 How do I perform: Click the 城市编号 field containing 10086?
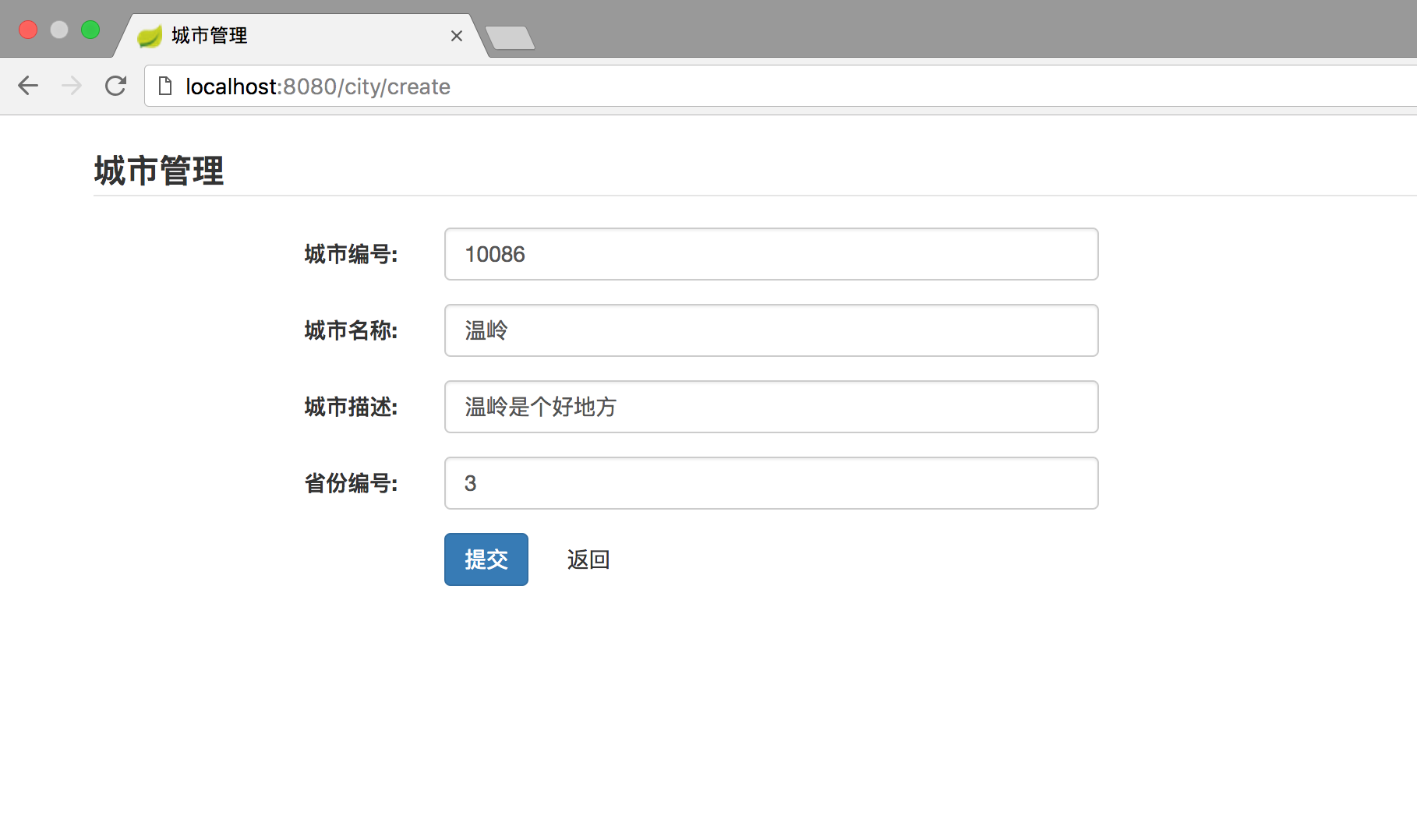pos(771,254)
